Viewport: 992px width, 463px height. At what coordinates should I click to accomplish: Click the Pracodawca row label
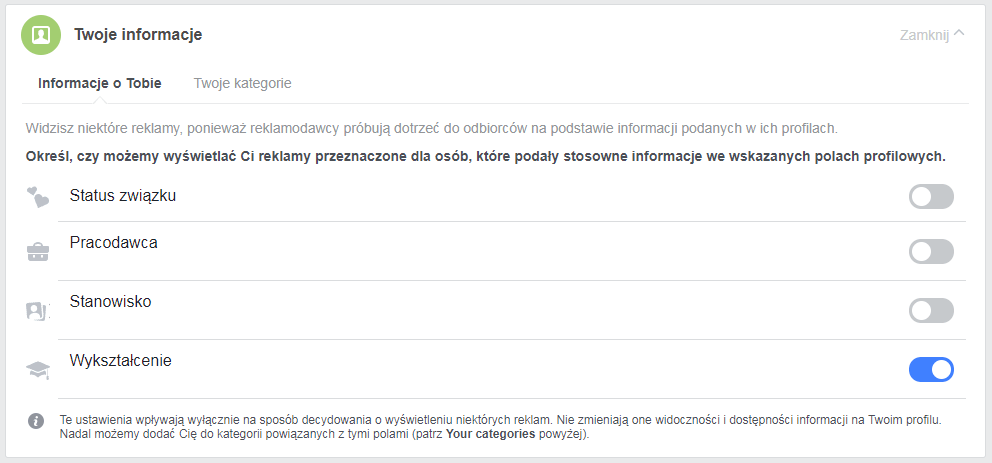[113, 242]
